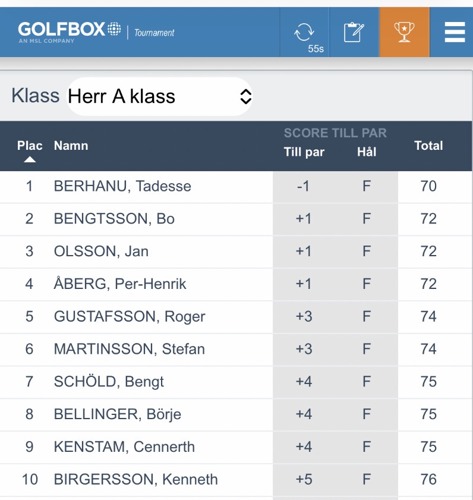Open player KENSTAM, Cennerth
Image resolution: width=473 pixels, height=500 pixels.
pyautogui.click(x=124, y=447)
